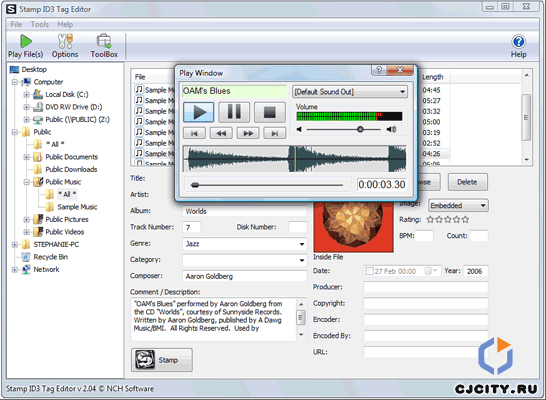Click the OAM's Blues track title field
Screen dimensions: 546x400
[x=234, y=91]
